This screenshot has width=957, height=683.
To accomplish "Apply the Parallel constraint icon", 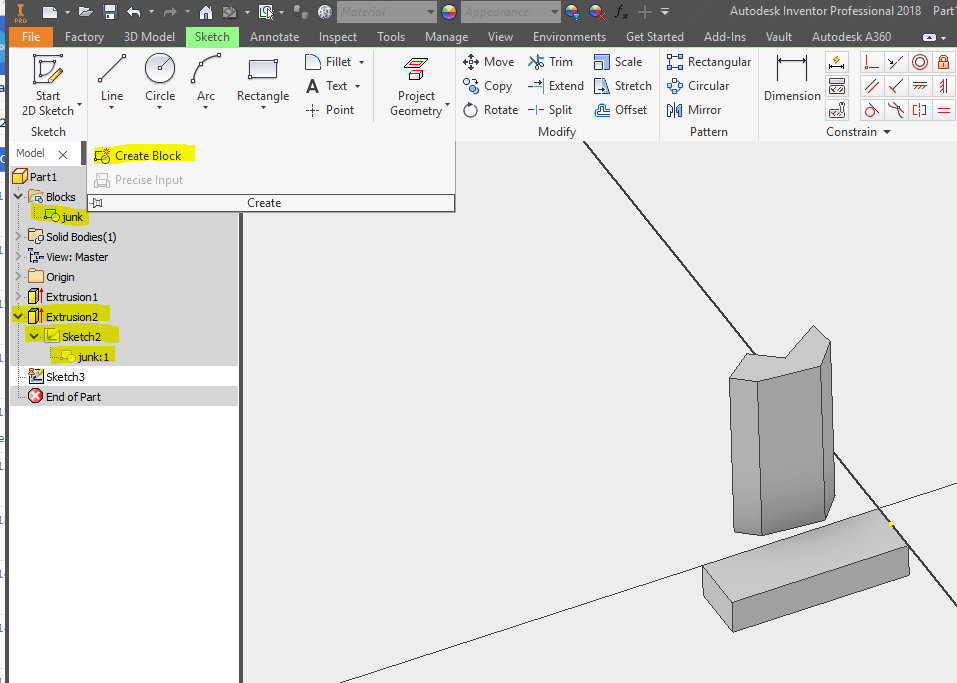I will click(872, 86).
